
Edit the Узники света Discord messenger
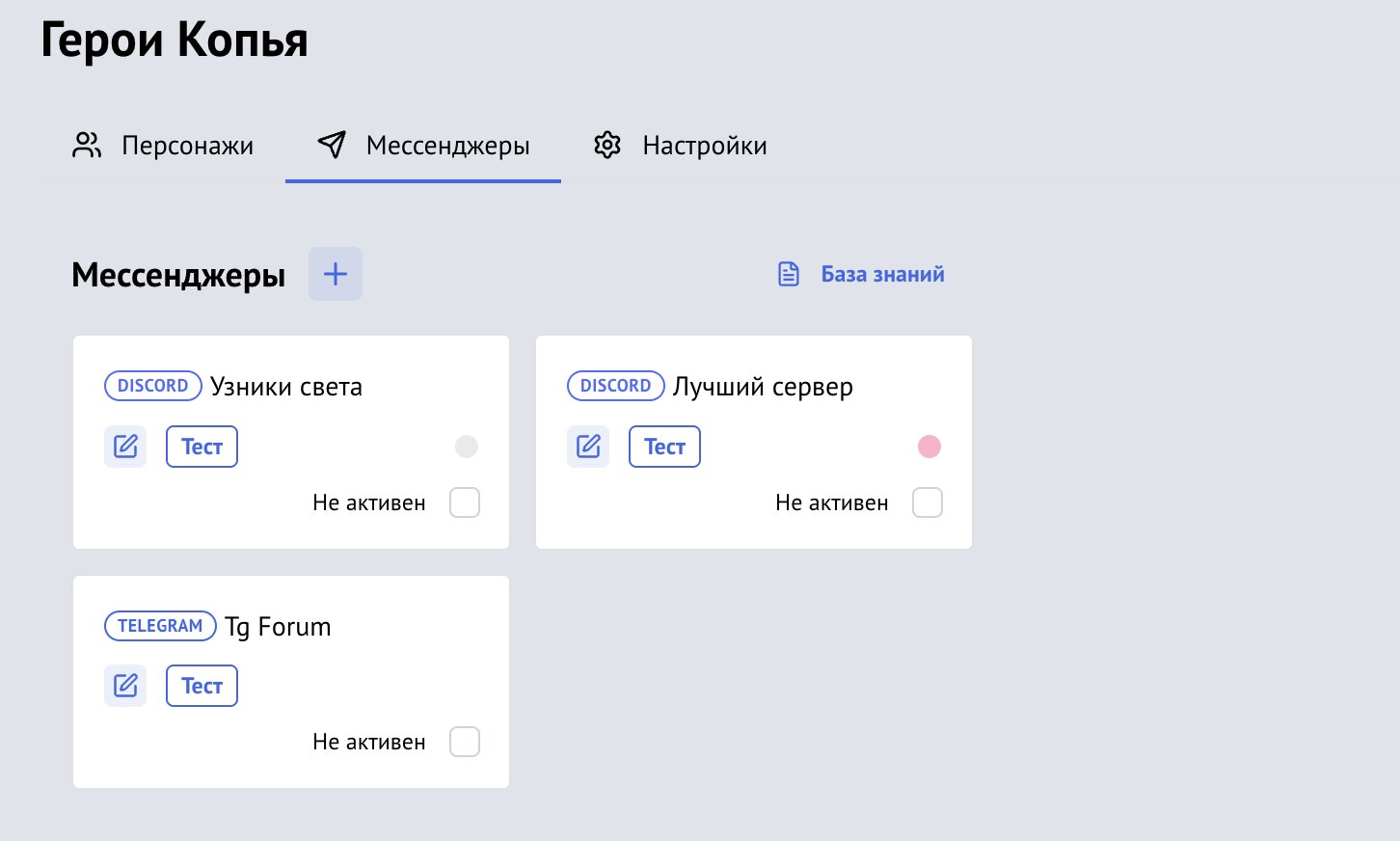tap(125, 447)
